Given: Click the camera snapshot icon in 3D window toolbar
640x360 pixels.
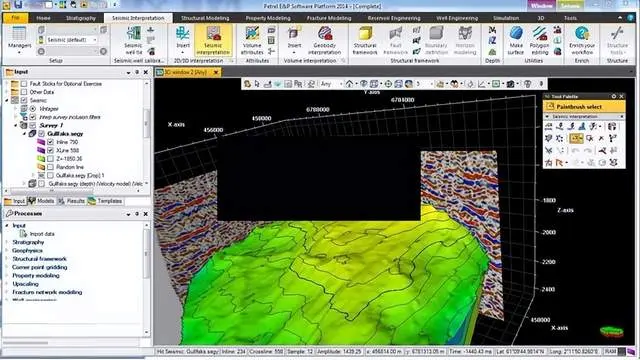Looking at the screenshot, I should [510, 84].
